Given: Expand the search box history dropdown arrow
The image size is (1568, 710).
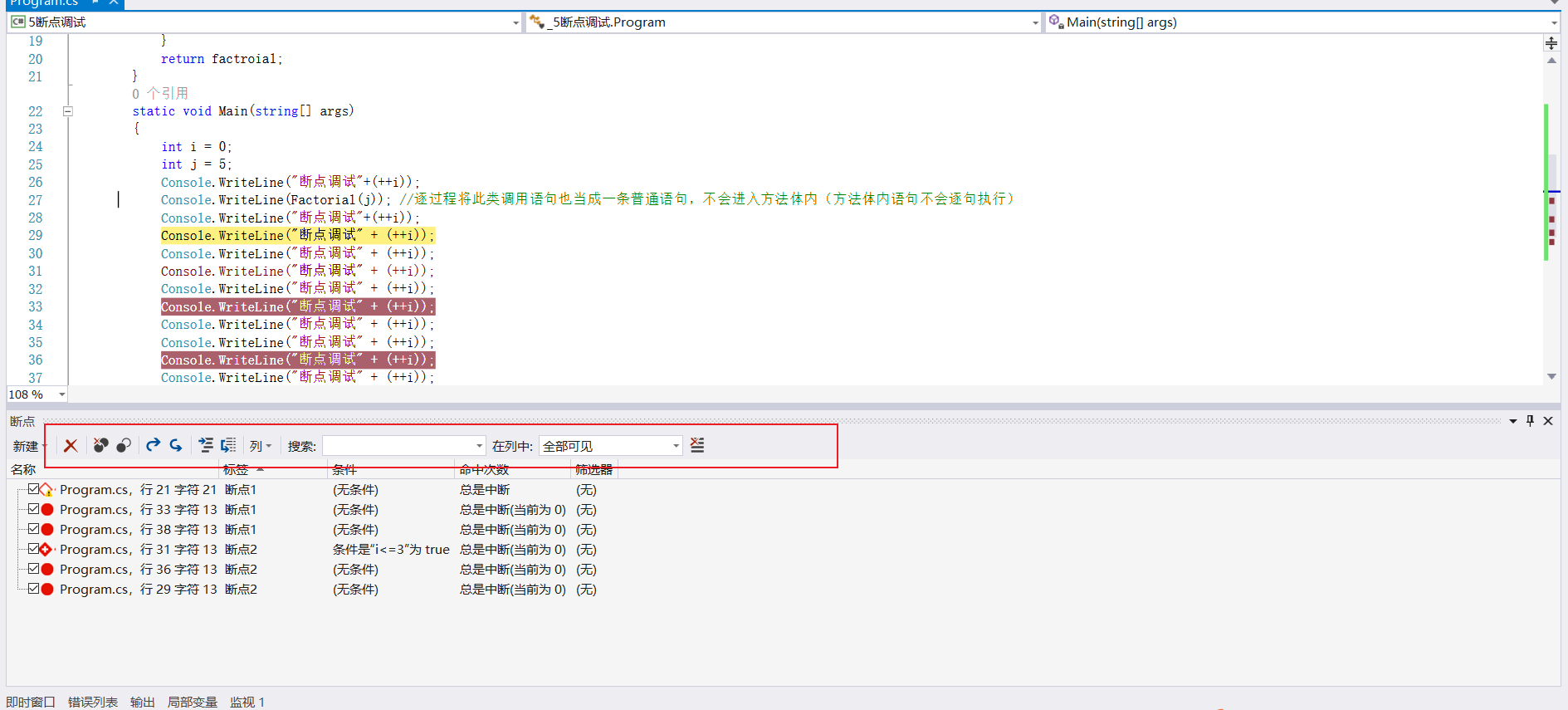Looking at the screenshot, I should [x=479, y=447].
